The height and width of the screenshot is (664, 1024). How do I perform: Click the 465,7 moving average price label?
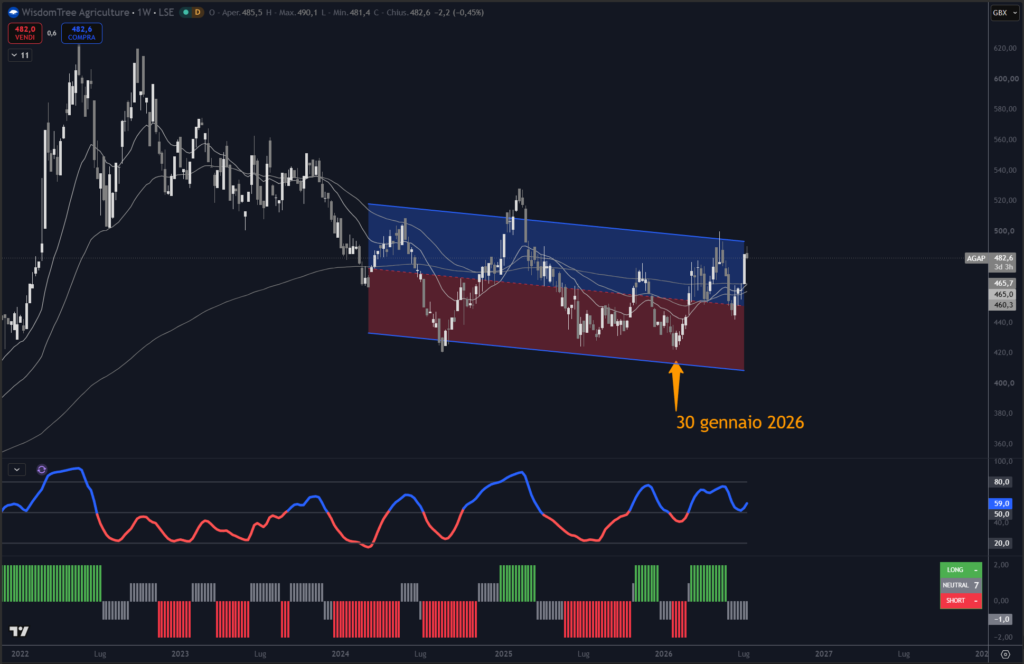[x=1003, y=283]
